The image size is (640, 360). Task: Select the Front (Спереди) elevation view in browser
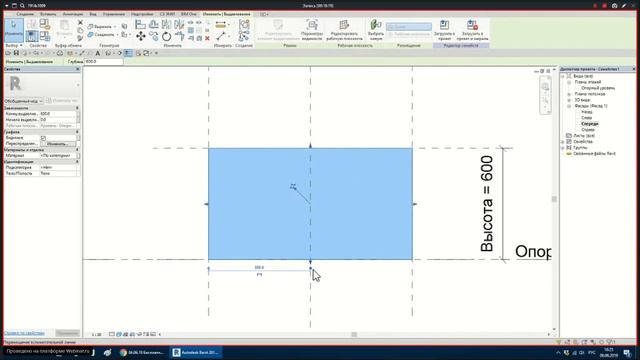pos(589,124)
